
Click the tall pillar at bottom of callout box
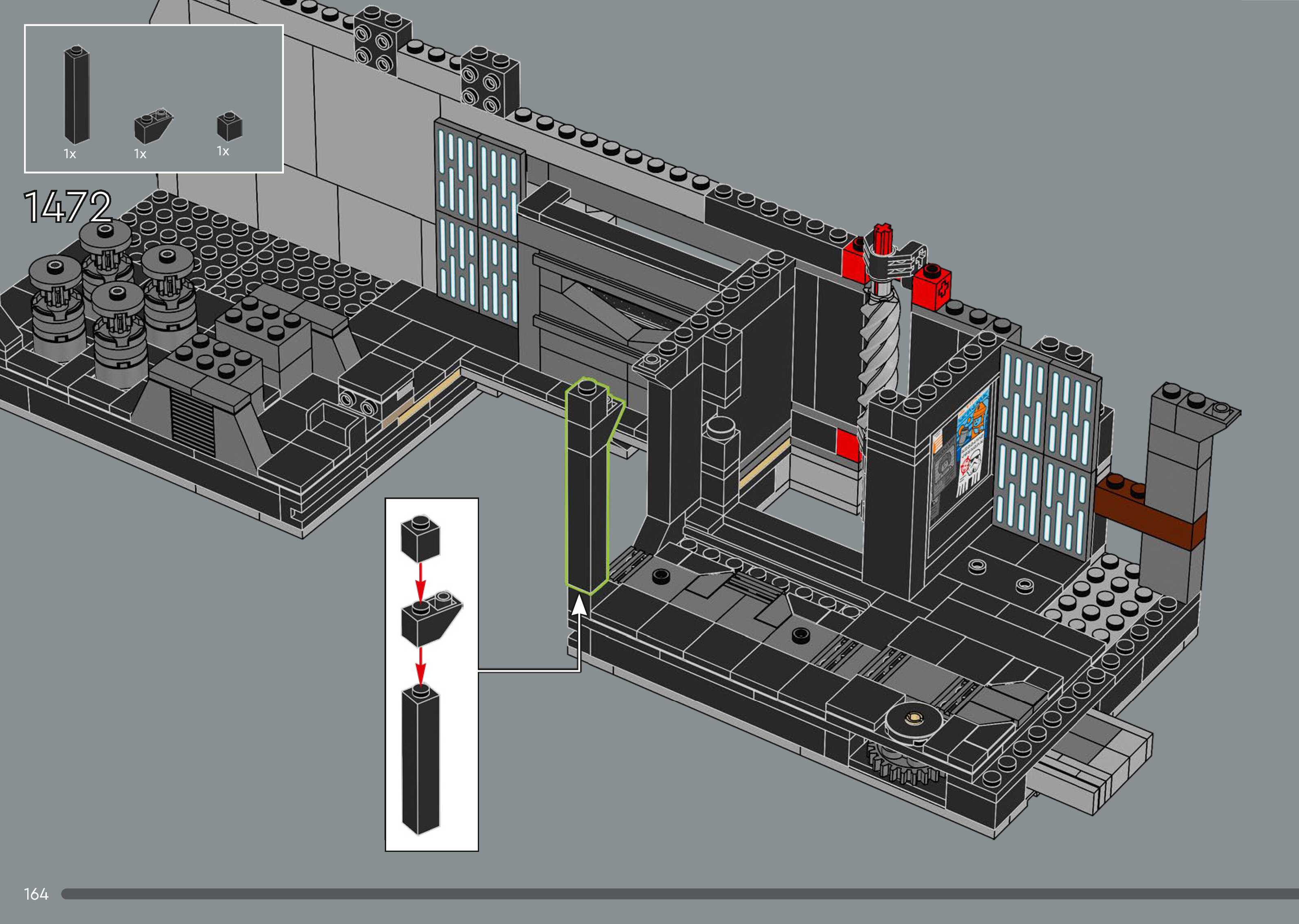pos(420,759)
